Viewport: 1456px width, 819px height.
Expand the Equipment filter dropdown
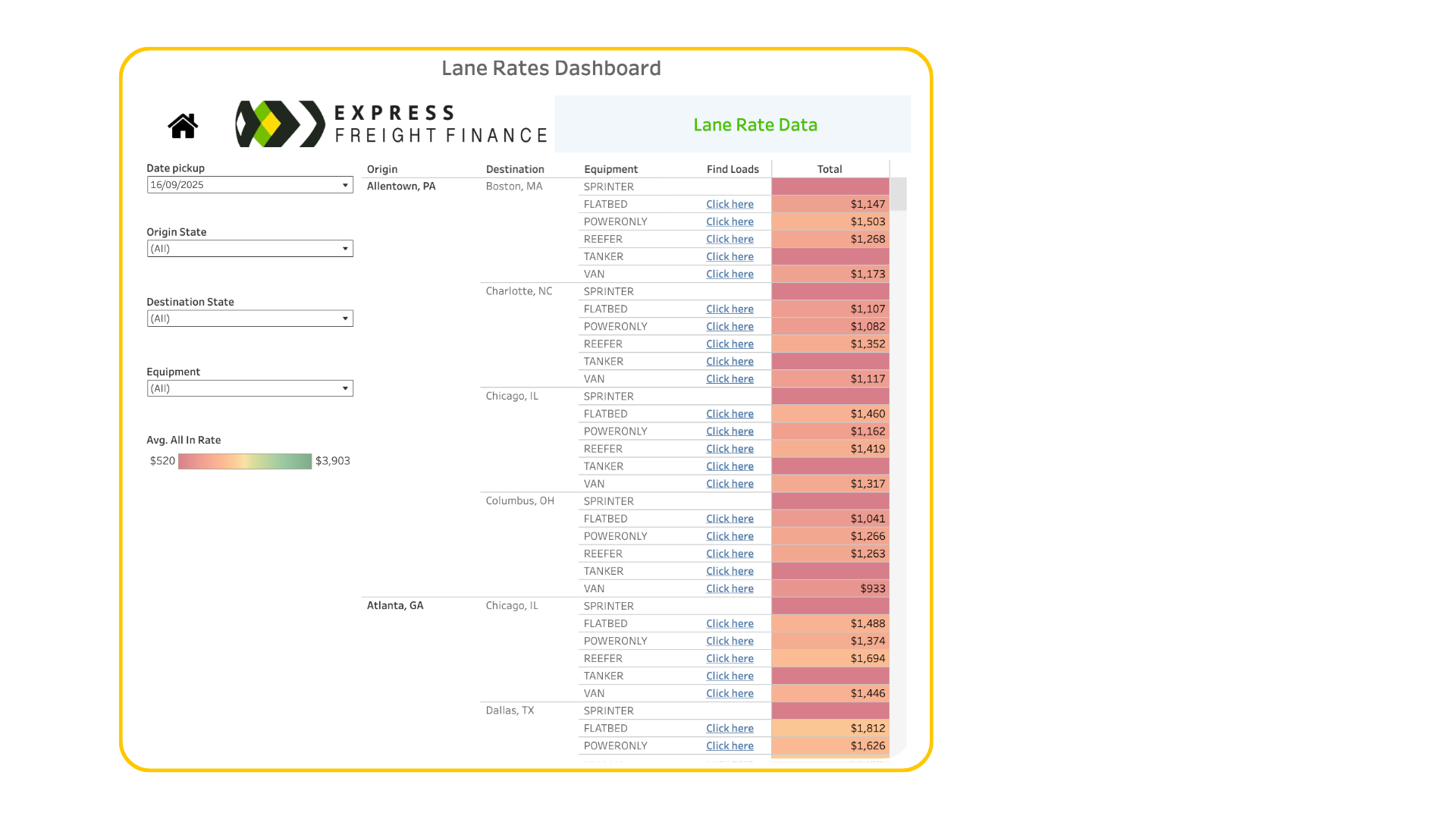249,388
